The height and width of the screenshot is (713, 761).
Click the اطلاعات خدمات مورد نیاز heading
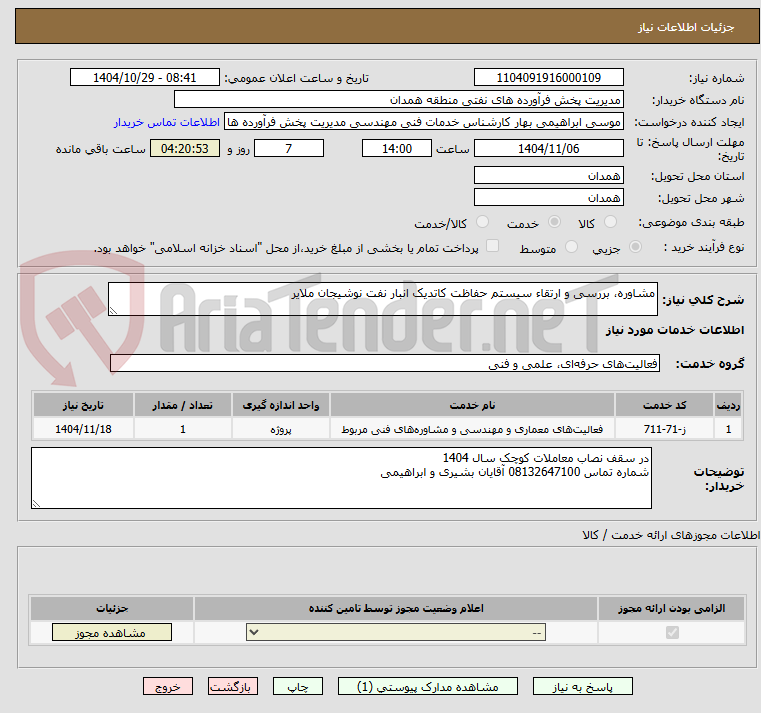tap(675, 331)
